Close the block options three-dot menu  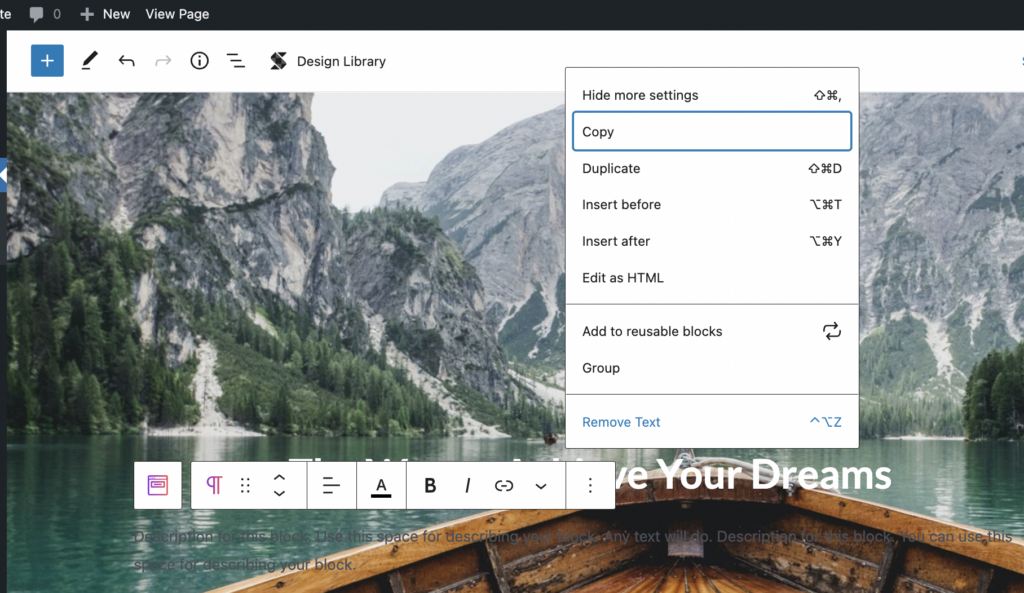590,485
